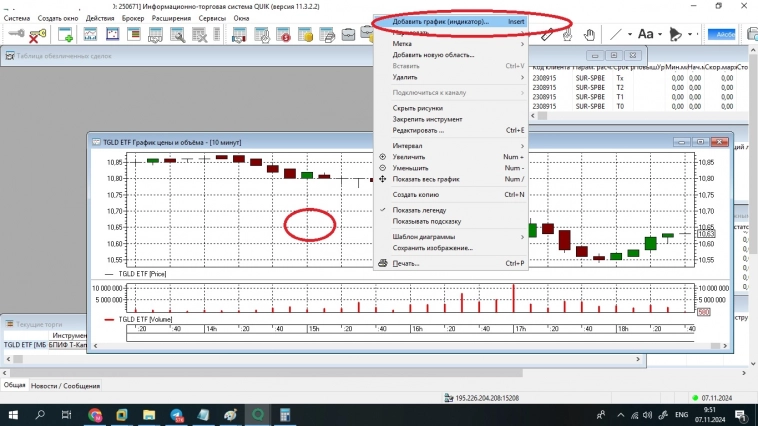
Task: Enable the Показывать подсказку option
Action: [x=426, y=221]
